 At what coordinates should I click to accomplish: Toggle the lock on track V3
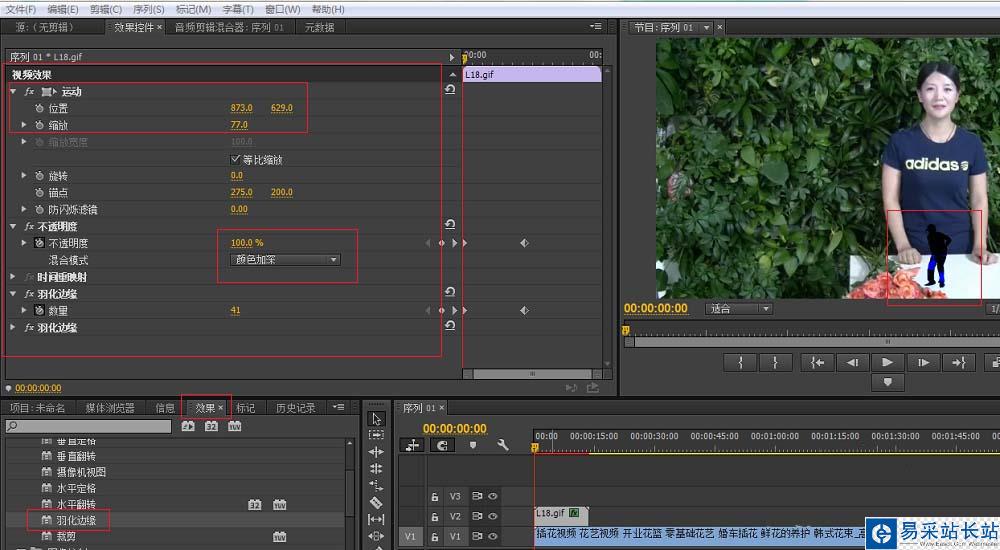click(434, 495)
